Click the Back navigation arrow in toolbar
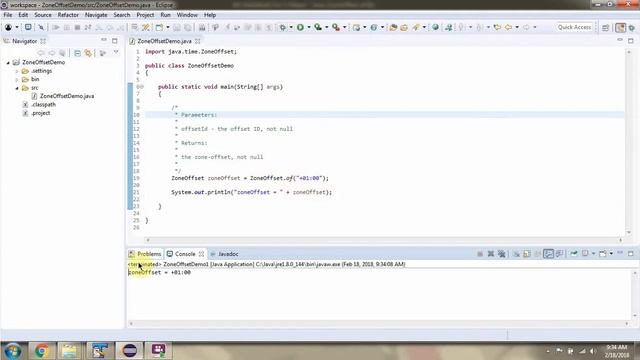The height and width of the screenshot is (360, 640). click(509, 27)
